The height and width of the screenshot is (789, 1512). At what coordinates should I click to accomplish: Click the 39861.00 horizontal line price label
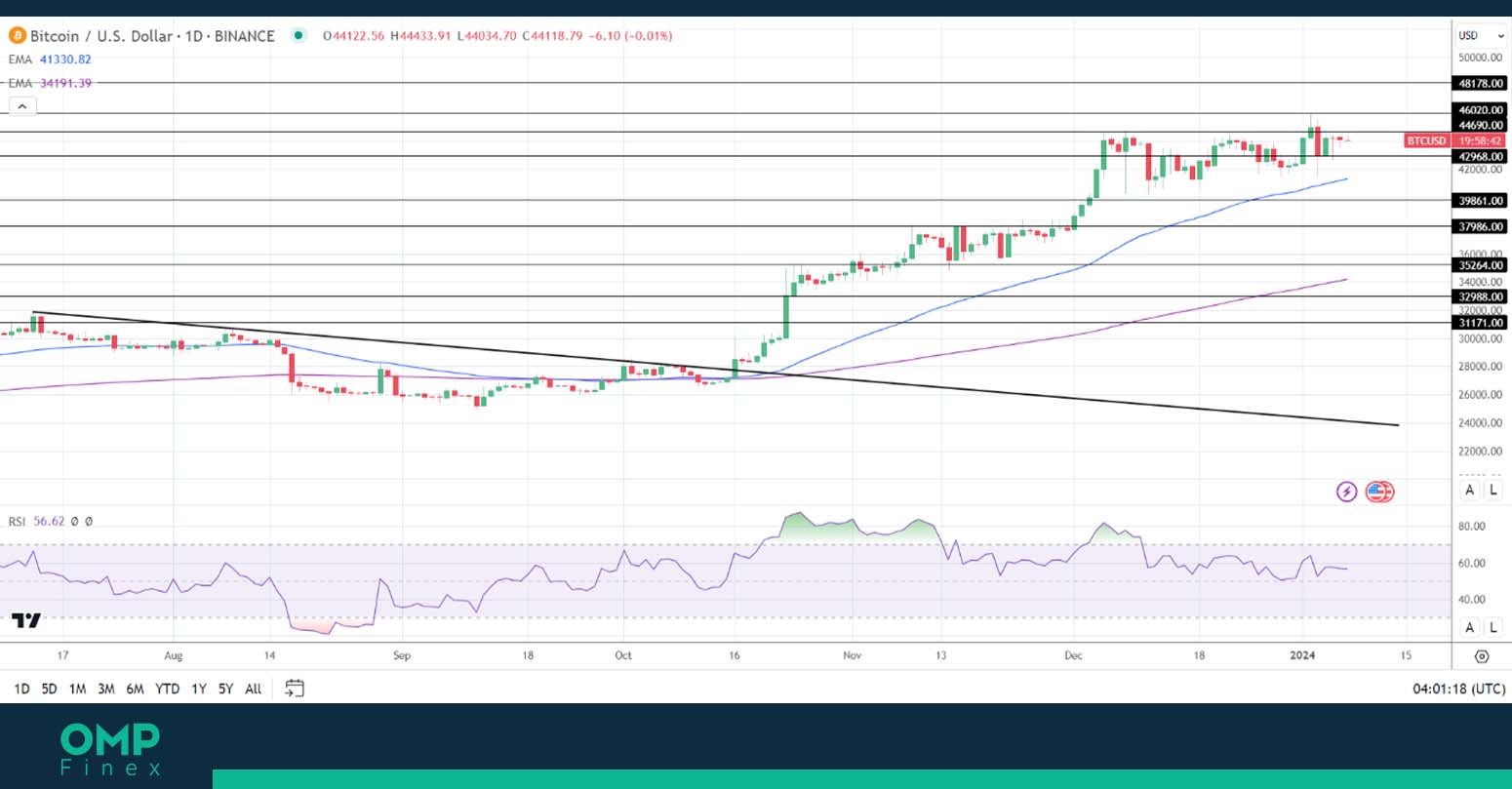(1481, 201)
